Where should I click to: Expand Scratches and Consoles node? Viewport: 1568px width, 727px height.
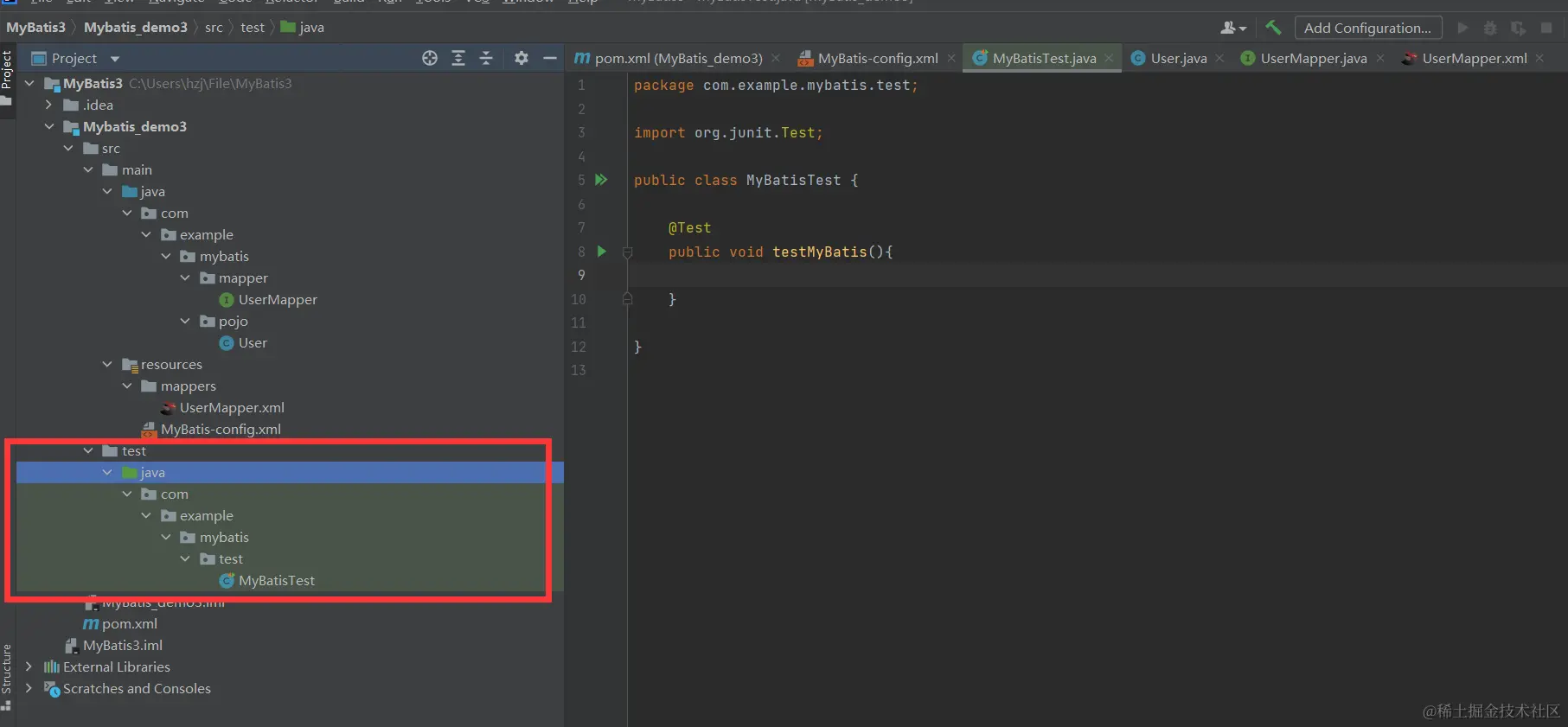(29, 688)
